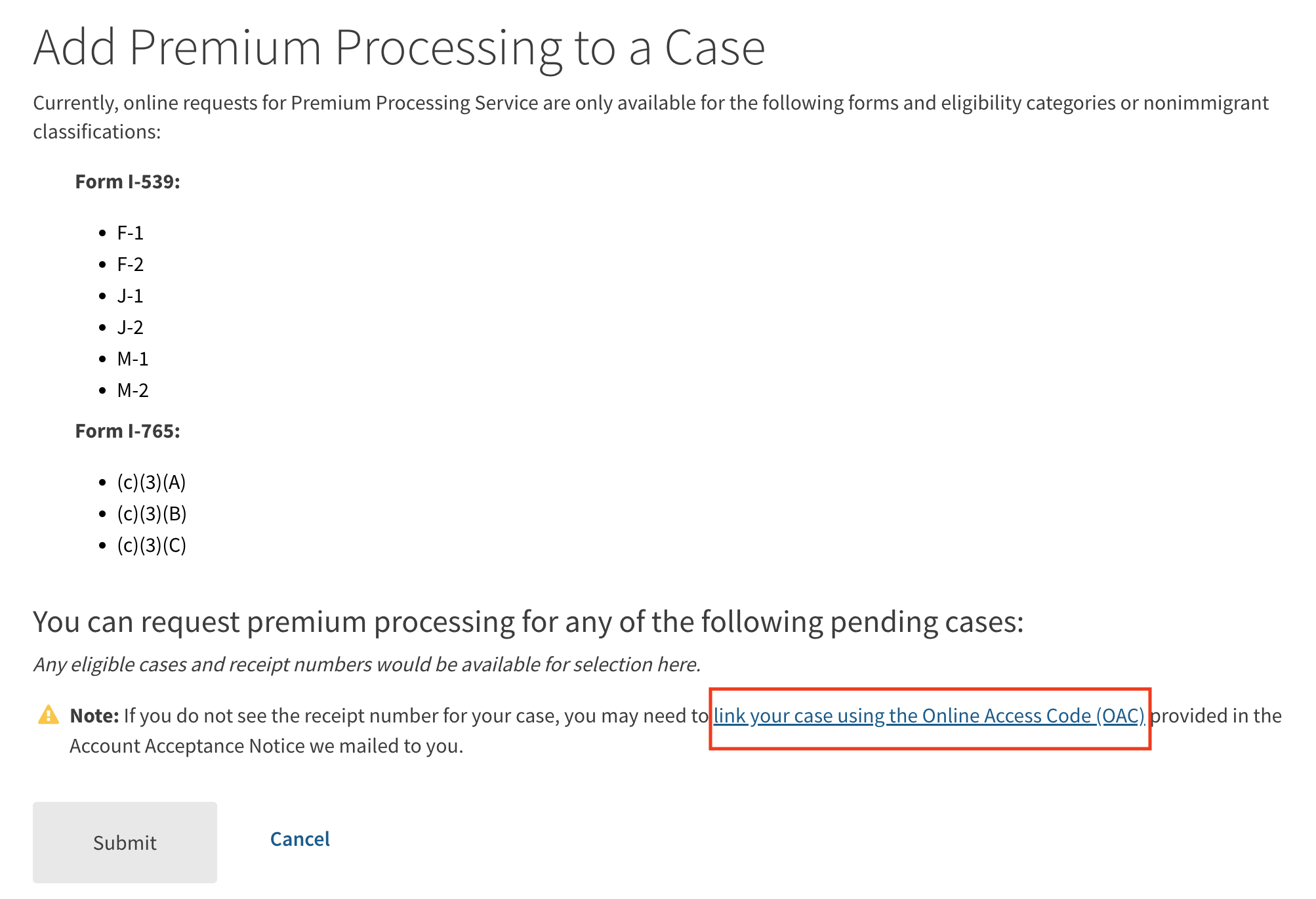Click the "Form I-539:" label
Screen dimensions: 1316x899
(x=127, y=182)
